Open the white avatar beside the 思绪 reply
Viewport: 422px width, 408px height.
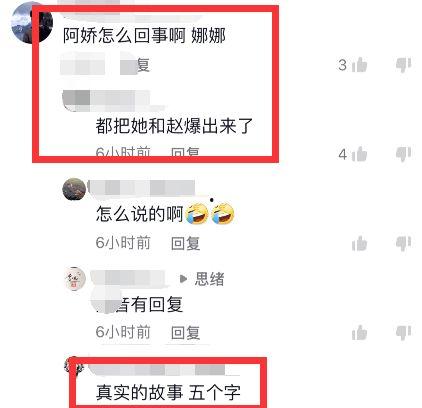tap(75, 279)
